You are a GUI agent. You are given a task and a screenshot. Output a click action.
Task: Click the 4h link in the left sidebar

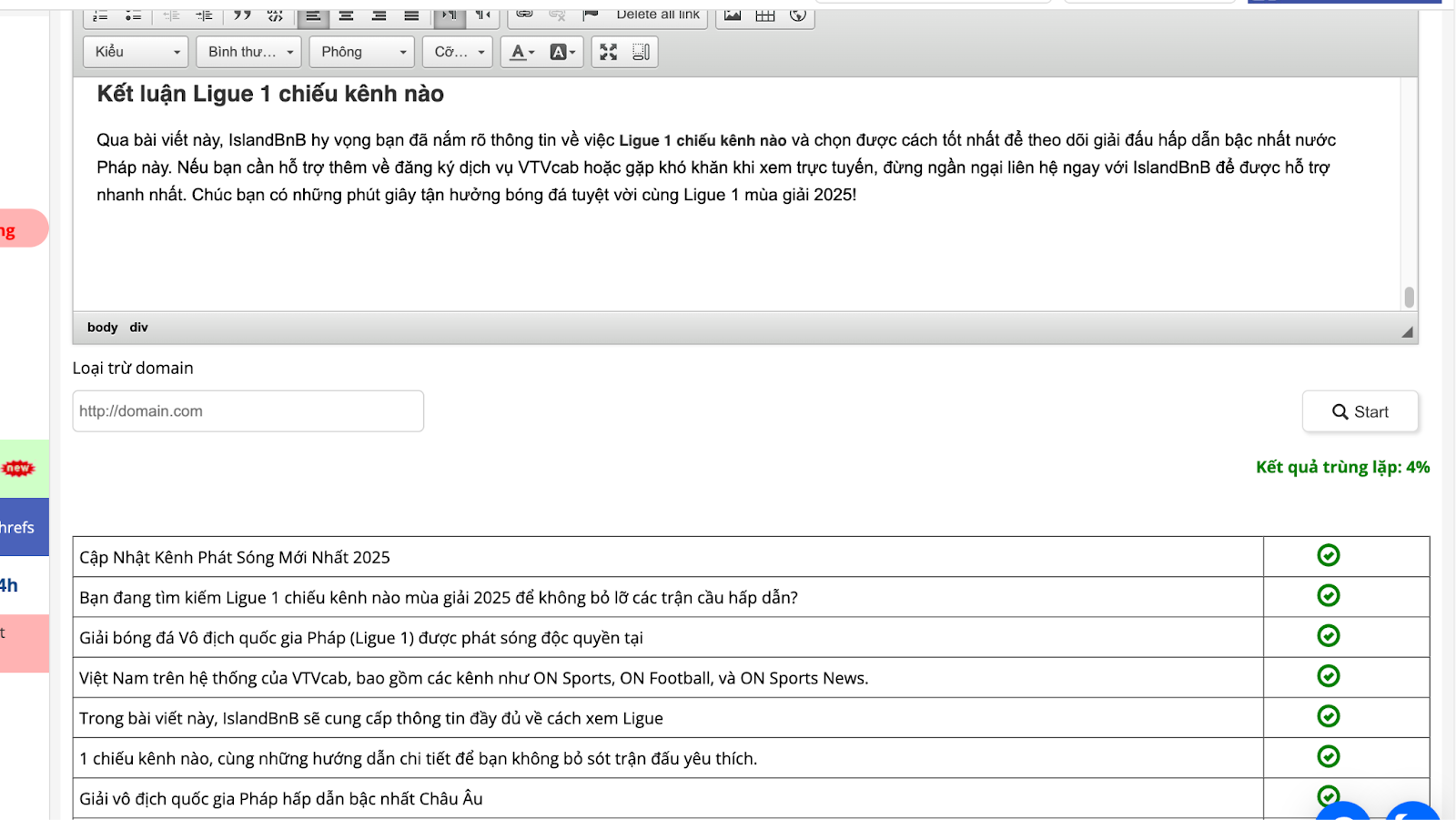point(9,585)
